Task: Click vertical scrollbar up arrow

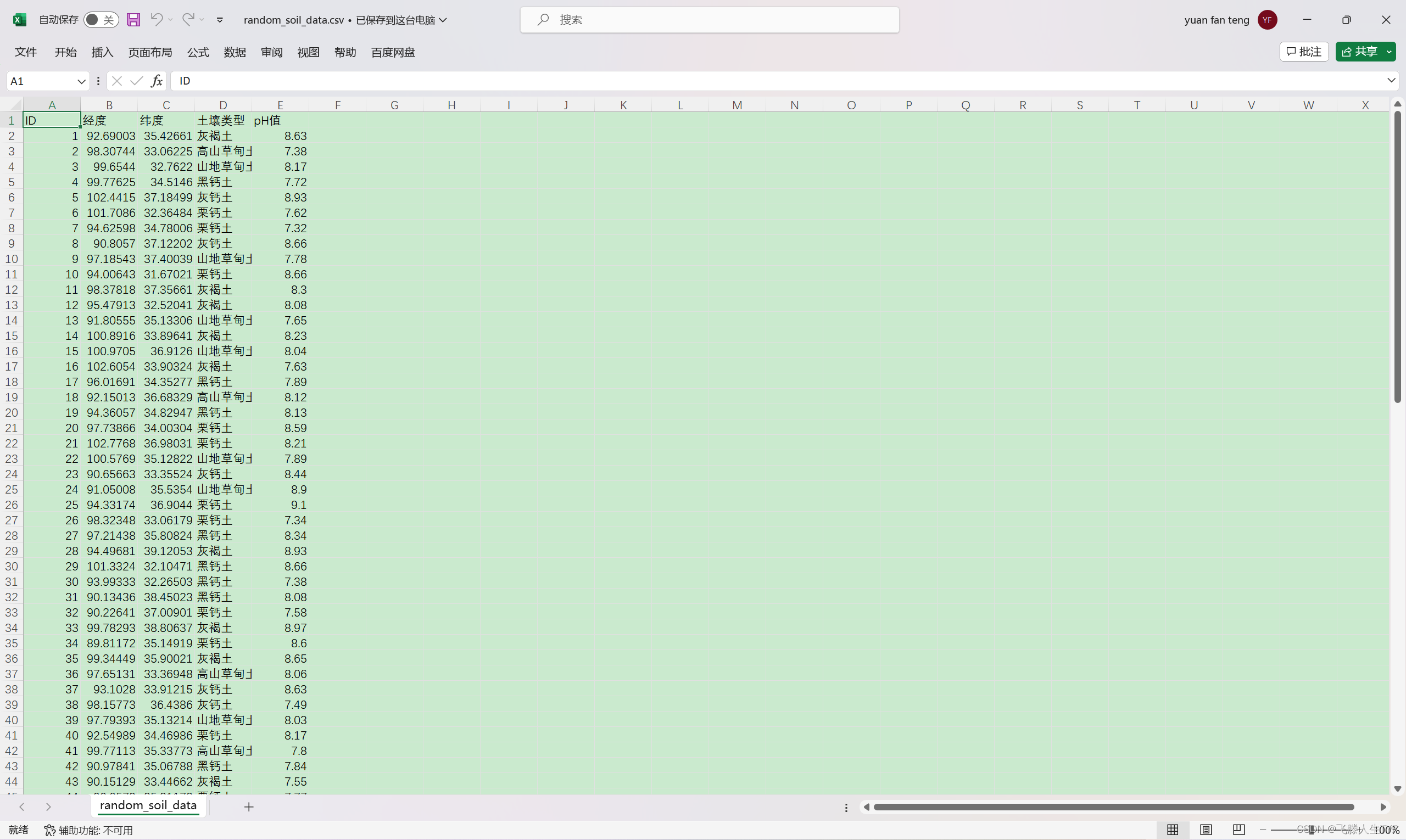Action: [1398, 104]
